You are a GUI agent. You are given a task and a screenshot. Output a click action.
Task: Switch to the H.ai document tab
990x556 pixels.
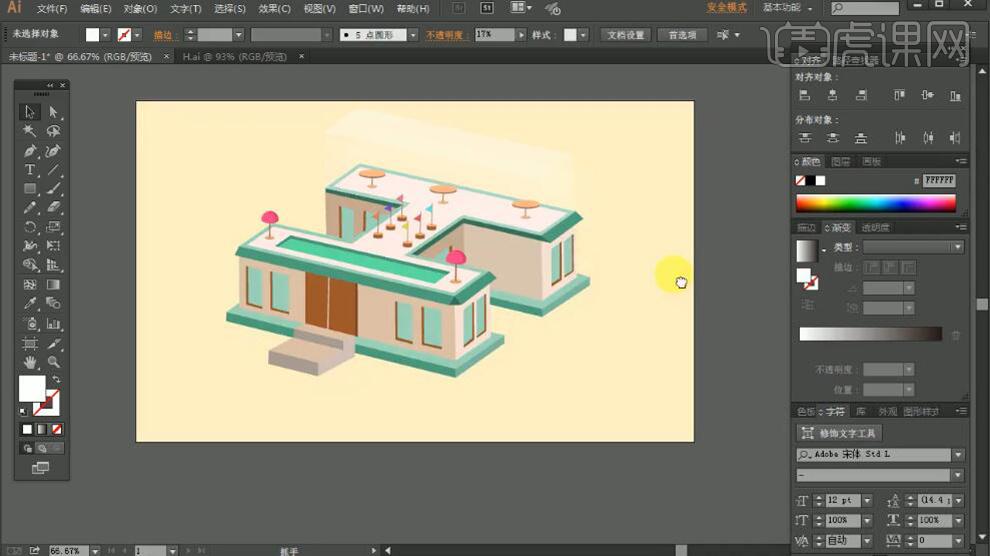(235, 57)
